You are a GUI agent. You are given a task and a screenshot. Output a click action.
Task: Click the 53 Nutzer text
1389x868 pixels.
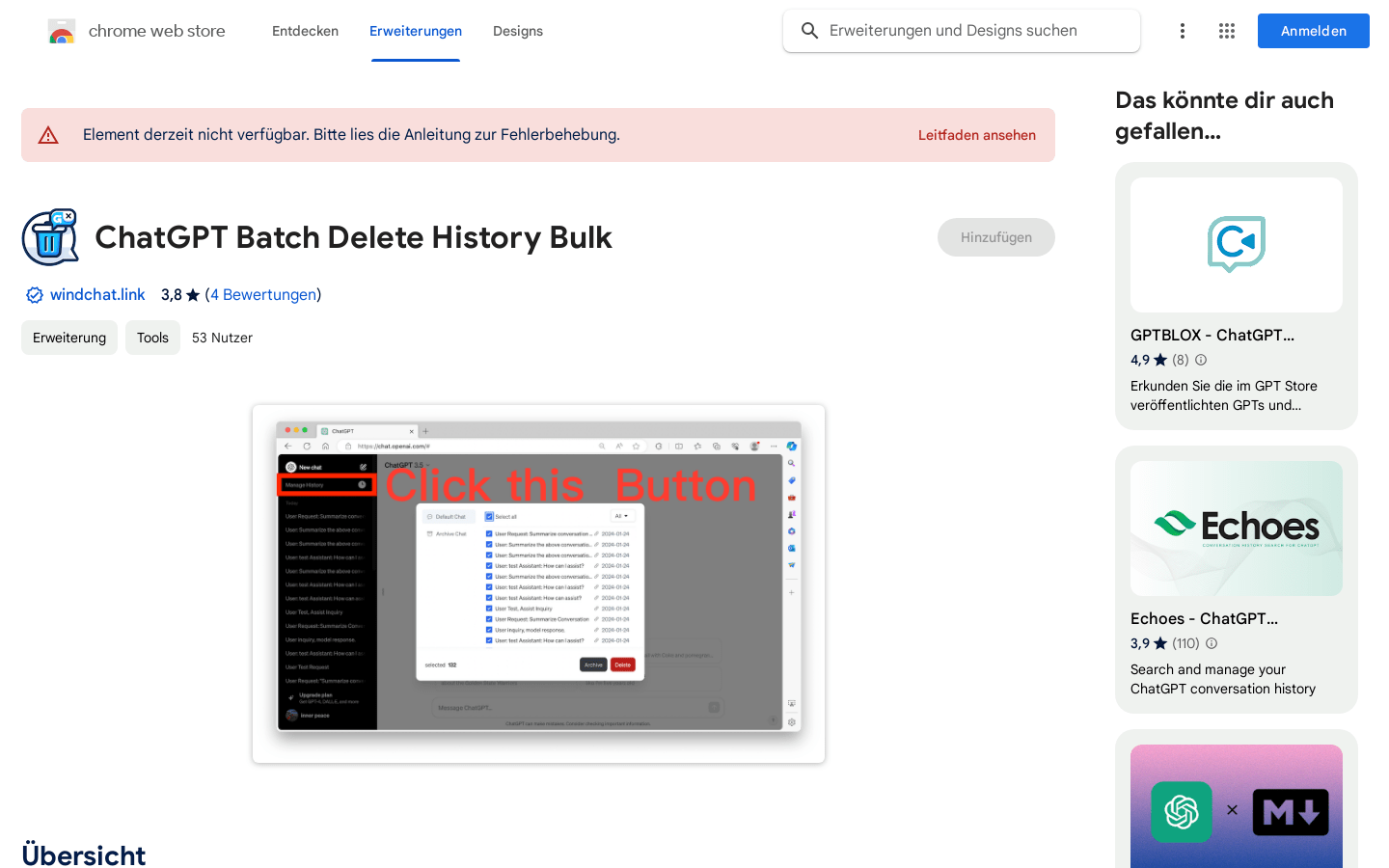(222, 338)
